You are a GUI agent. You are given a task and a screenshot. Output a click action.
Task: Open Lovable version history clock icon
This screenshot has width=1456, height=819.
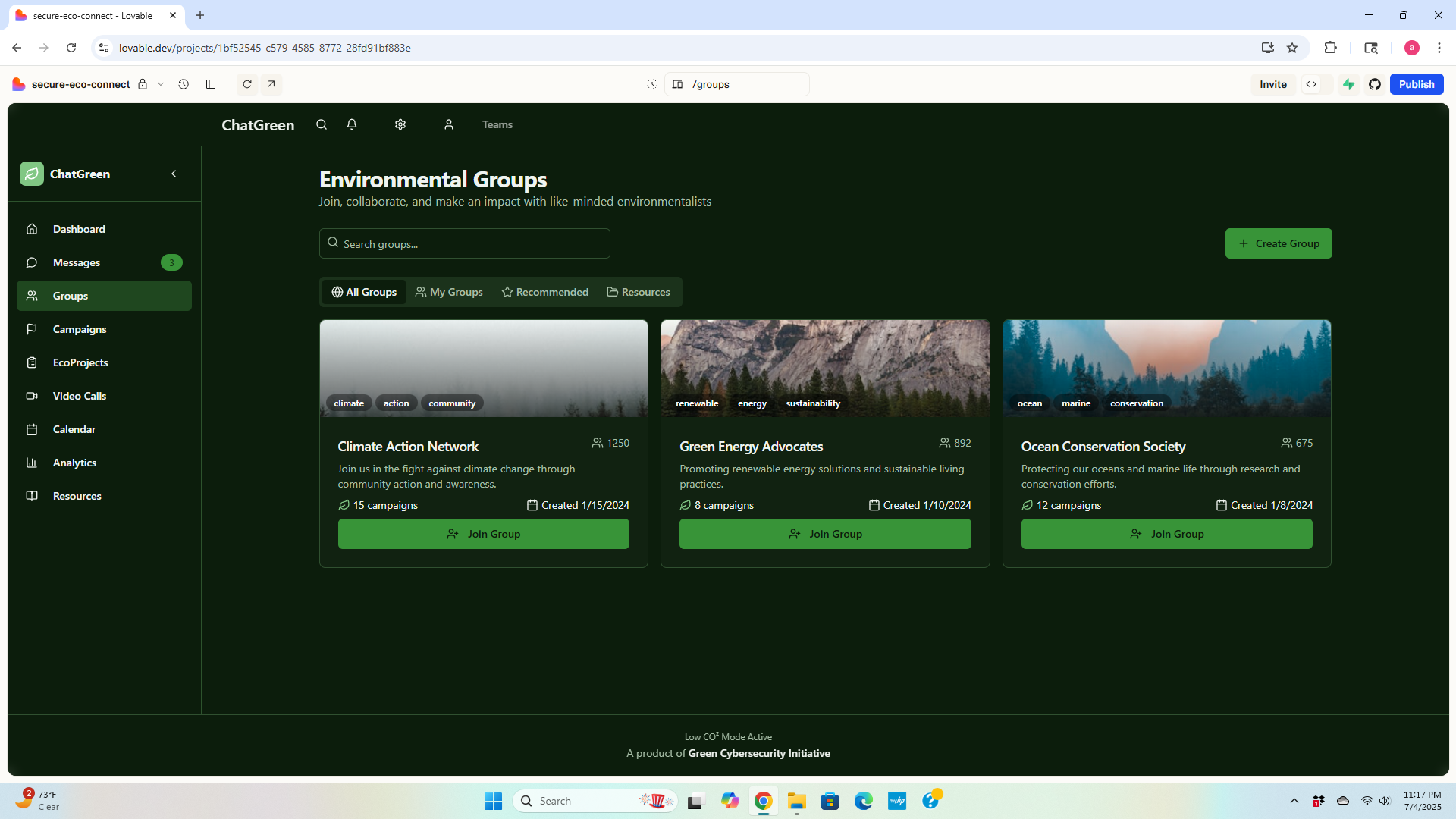(x=184, y=84)
